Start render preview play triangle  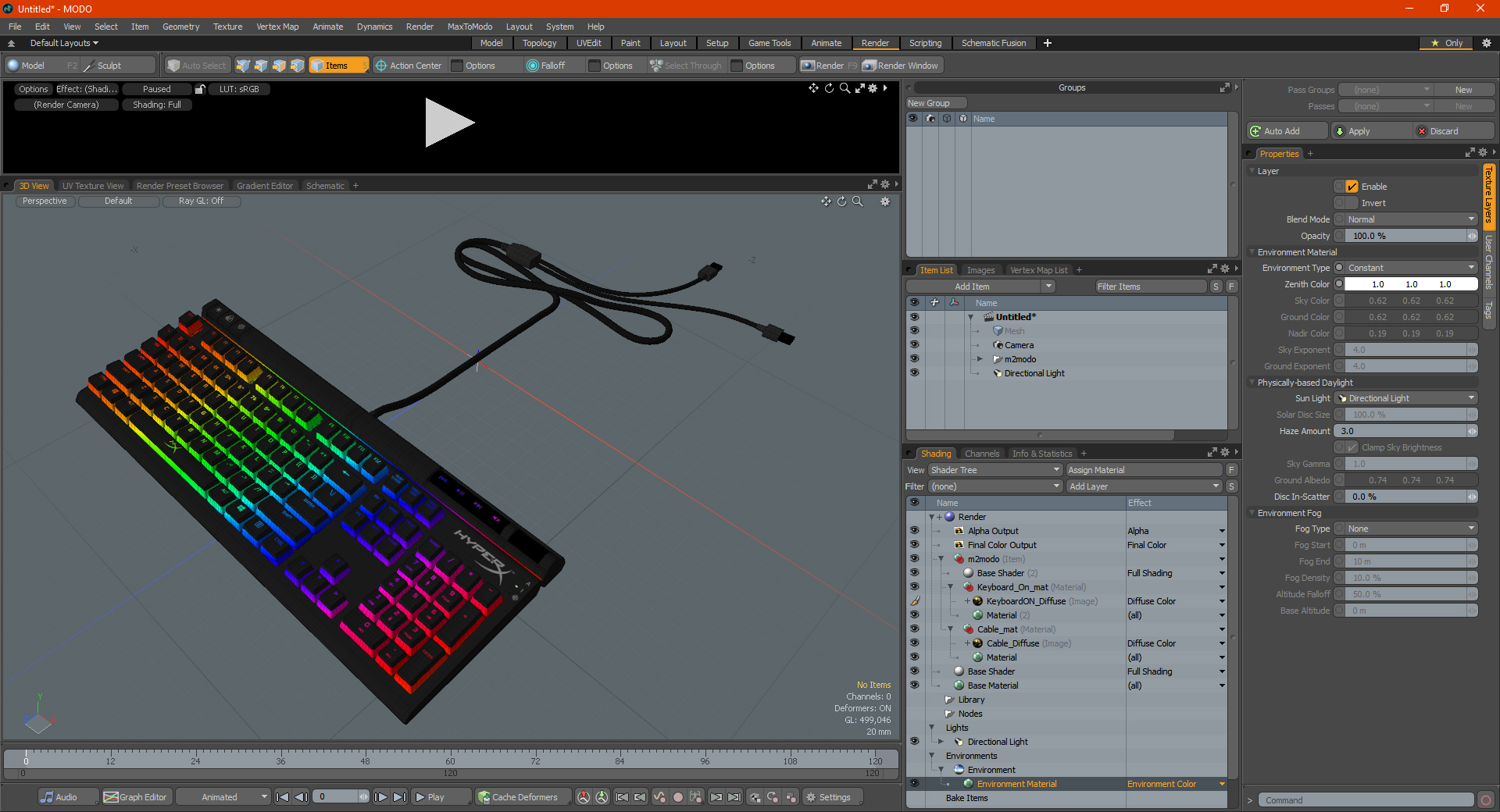pos(449,123)
